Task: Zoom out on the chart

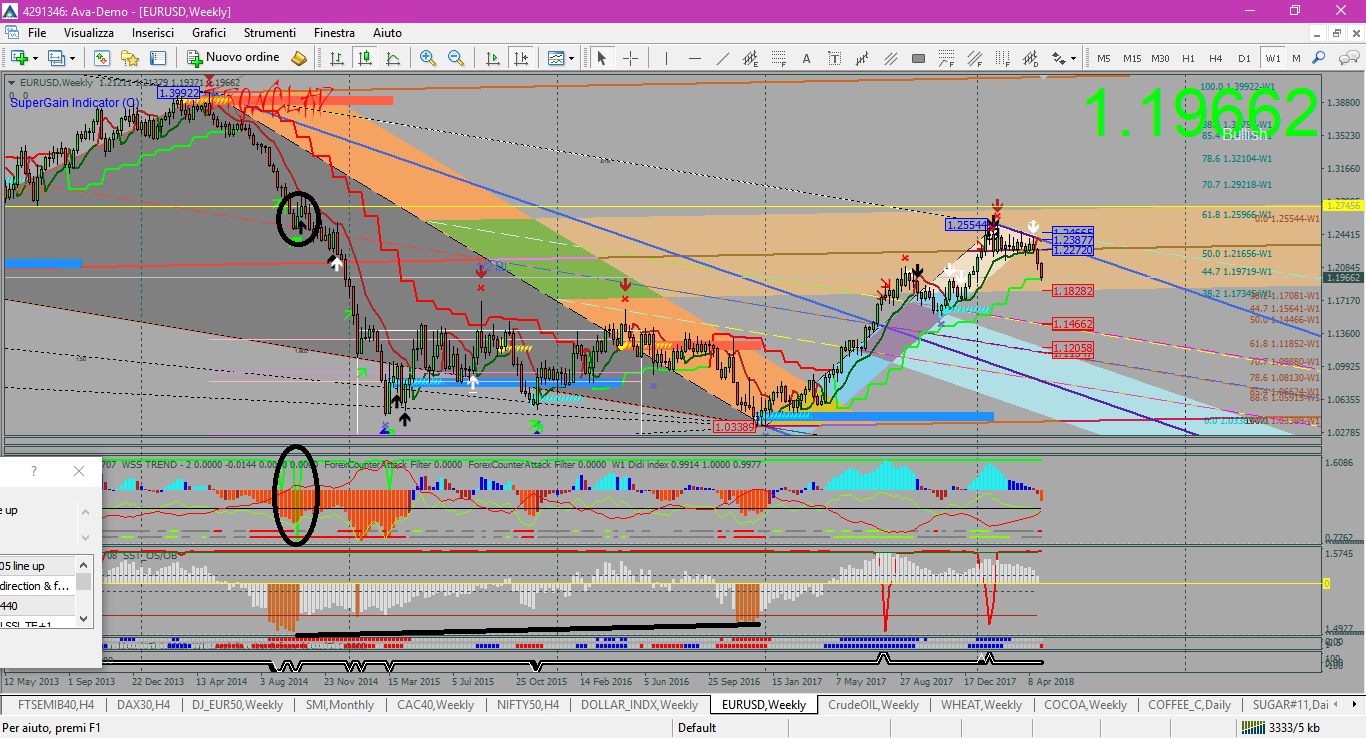Action: pyautogui.click(x=456, y=58)
